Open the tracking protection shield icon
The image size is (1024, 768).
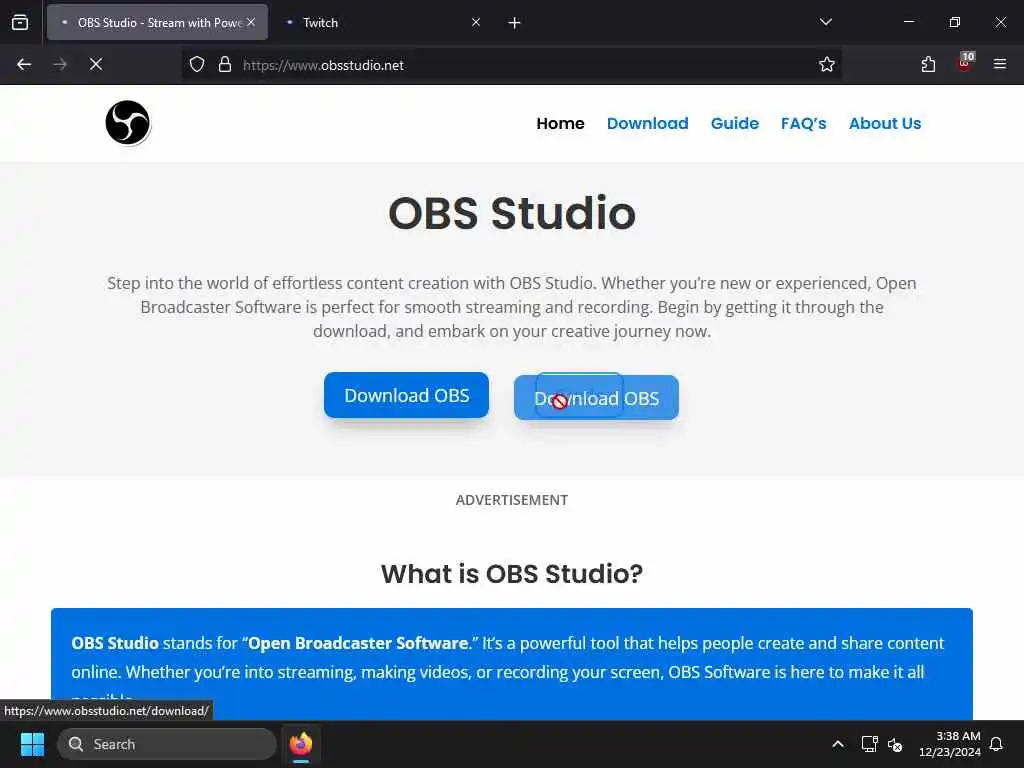point(197,65)
